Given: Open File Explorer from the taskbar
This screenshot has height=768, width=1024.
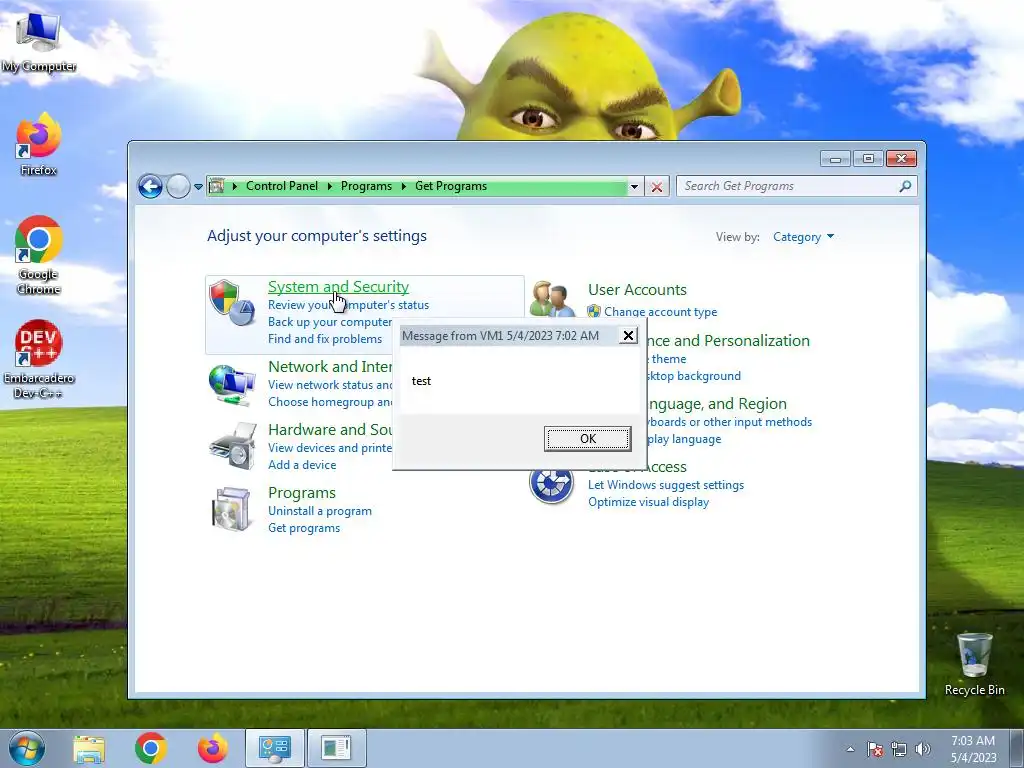Looking at the screenshot, I should pos(89,748).
